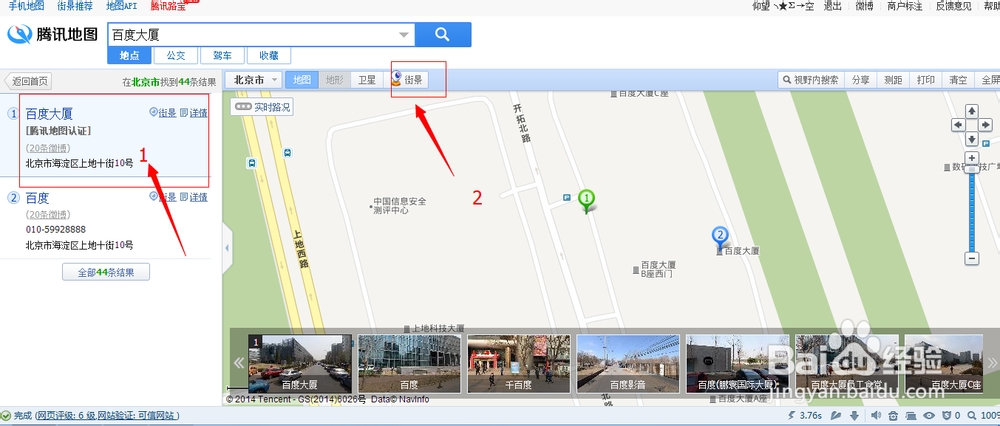Open 百度影音 street view thumbnail
The image size is (1000, 426).
(x=628, y=364)
